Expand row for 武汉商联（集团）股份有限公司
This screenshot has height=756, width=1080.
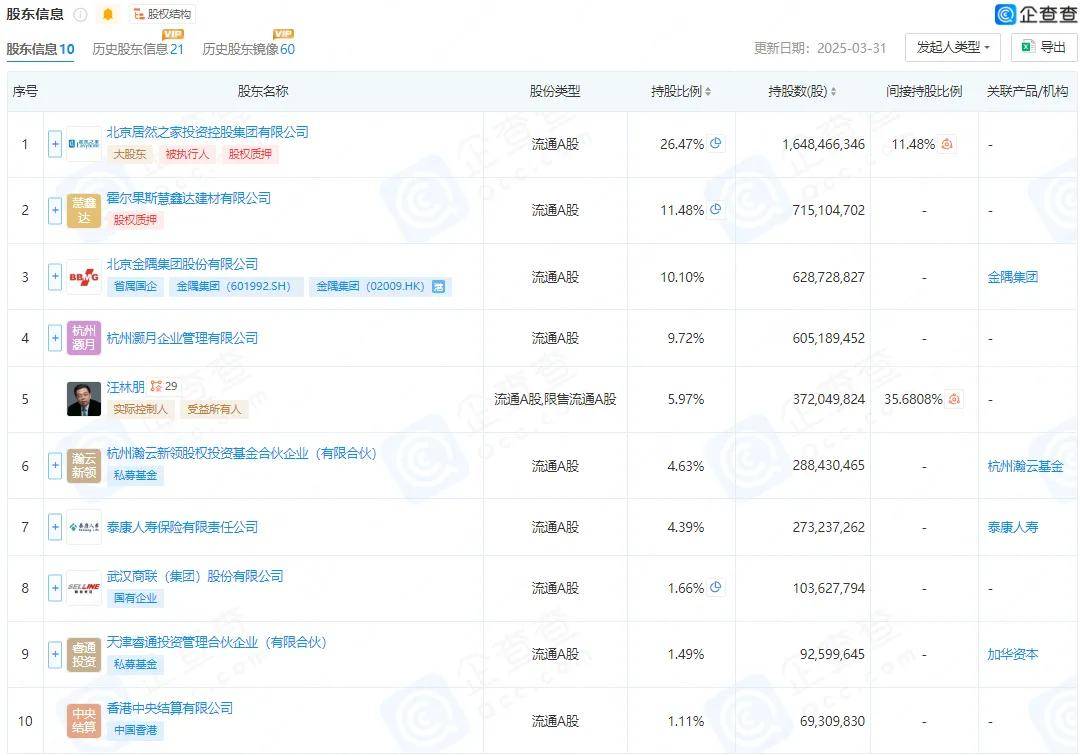pyautogui.click(x=55, y=588)
